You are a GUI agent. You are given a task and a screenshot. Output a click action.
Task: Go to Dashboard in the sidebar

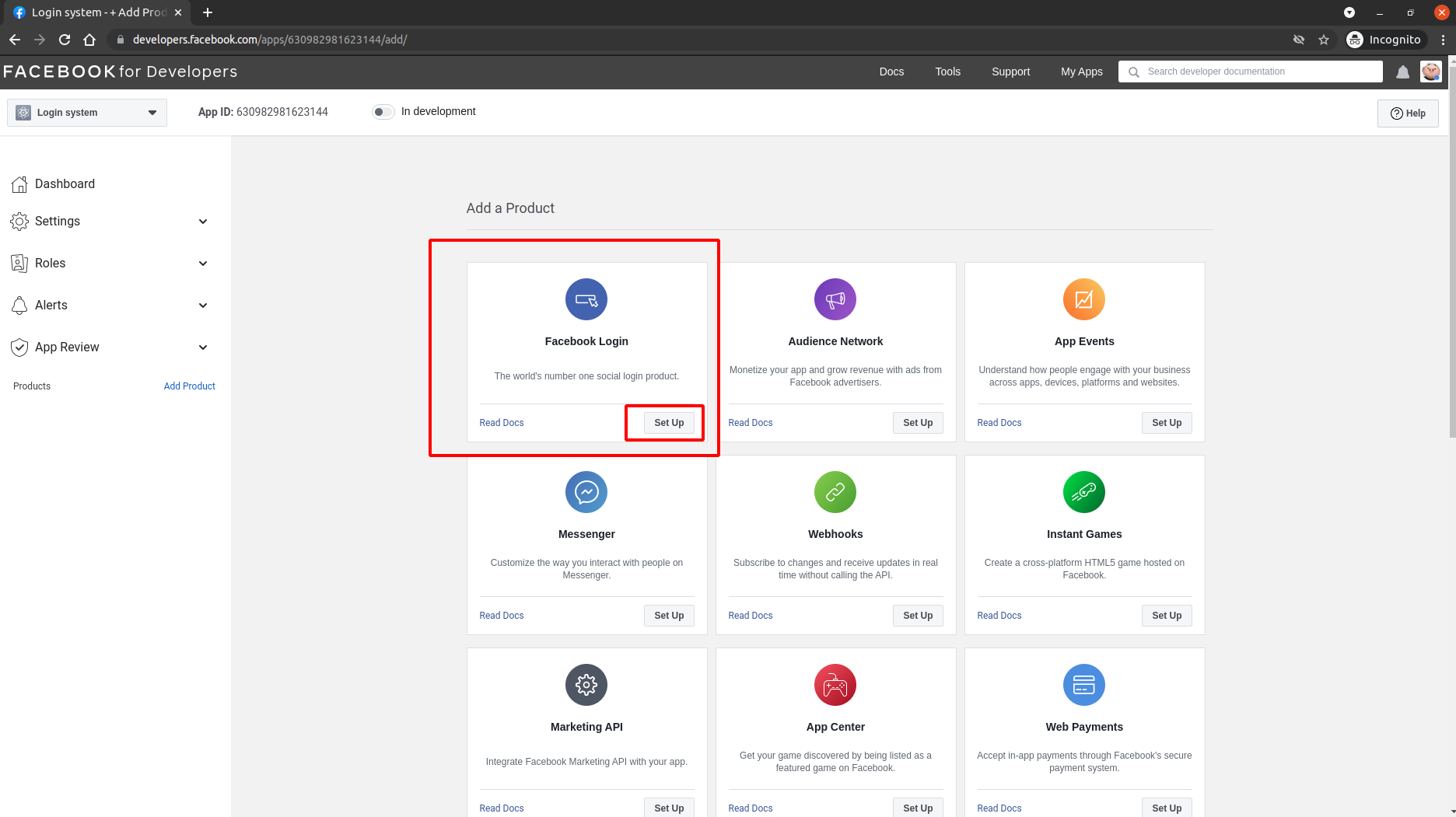pyautogui.click(x=65, y=184)
